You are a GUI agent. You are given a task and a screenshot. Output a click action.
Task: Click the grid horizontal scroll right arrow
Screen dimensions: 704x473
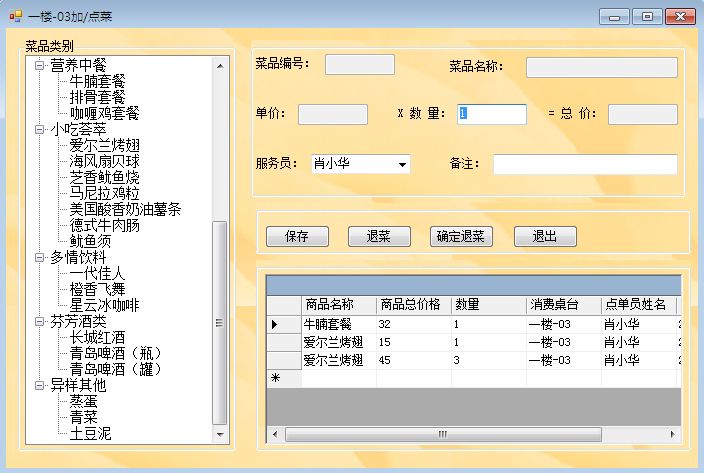pos(673,434)
